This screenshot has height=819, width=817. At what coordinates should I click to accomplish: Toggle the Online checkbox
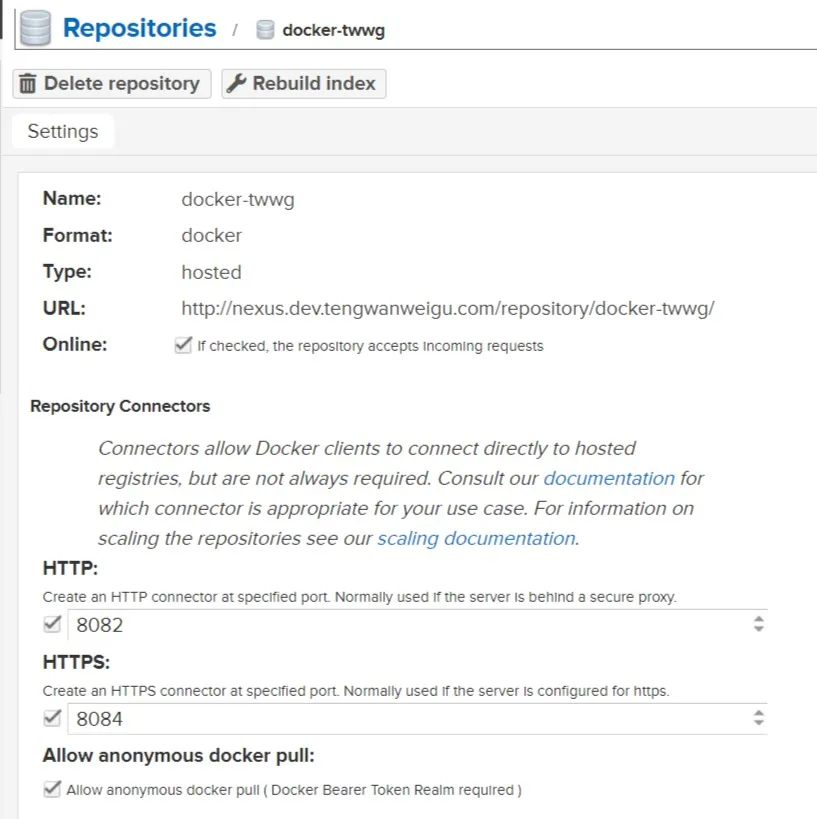[x=182, y=345]
